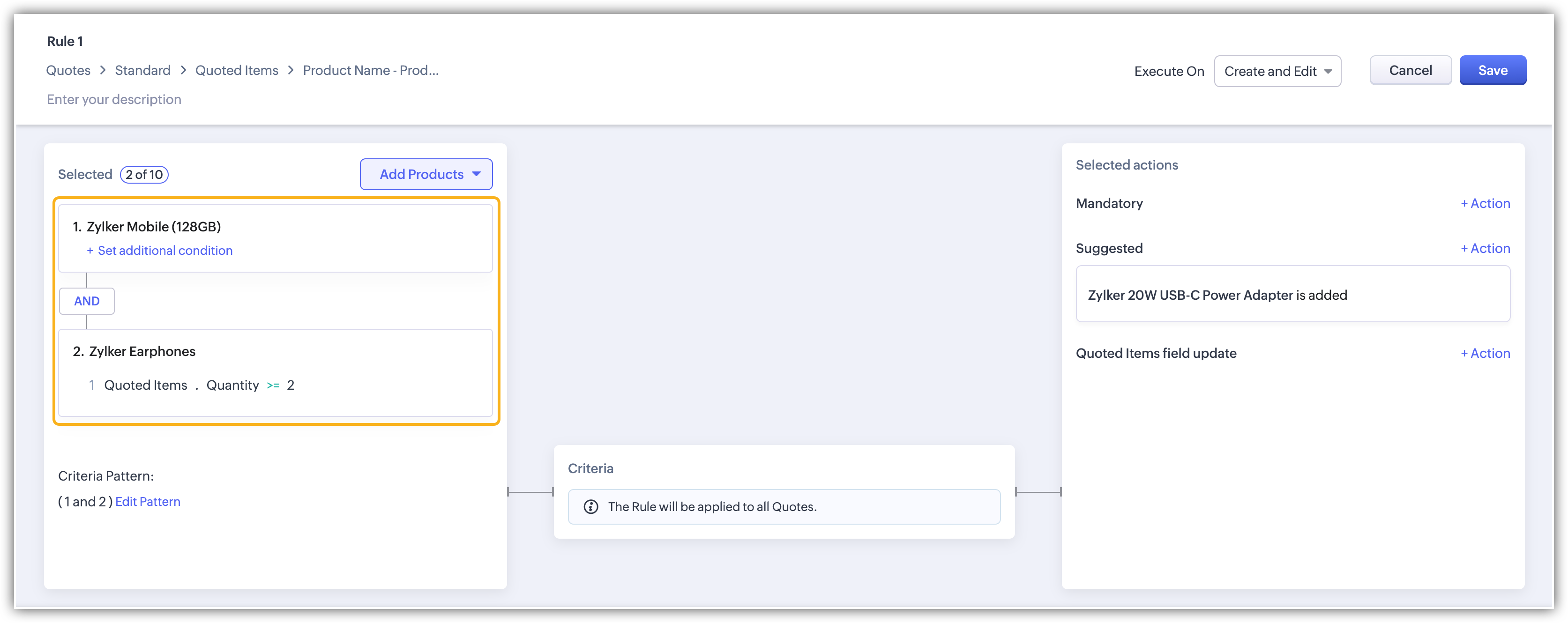Click the Save button

(x=1492, y=71)
